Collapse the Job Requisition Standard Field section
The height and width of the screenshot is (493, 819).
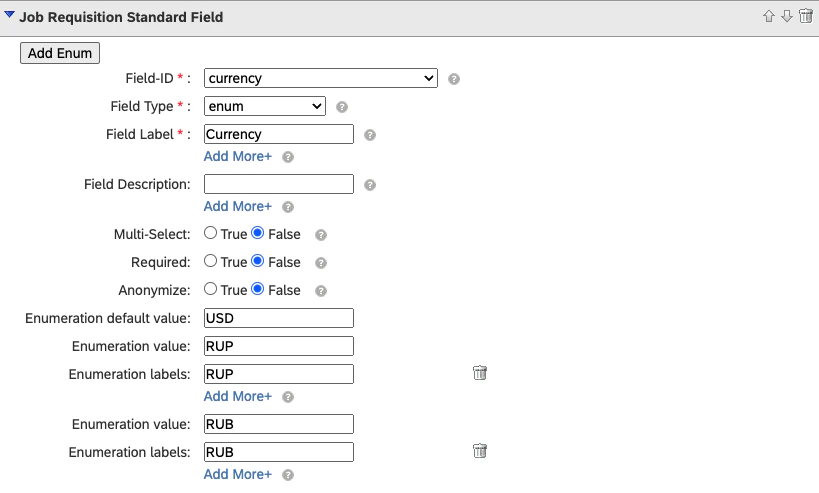(9, 15)
